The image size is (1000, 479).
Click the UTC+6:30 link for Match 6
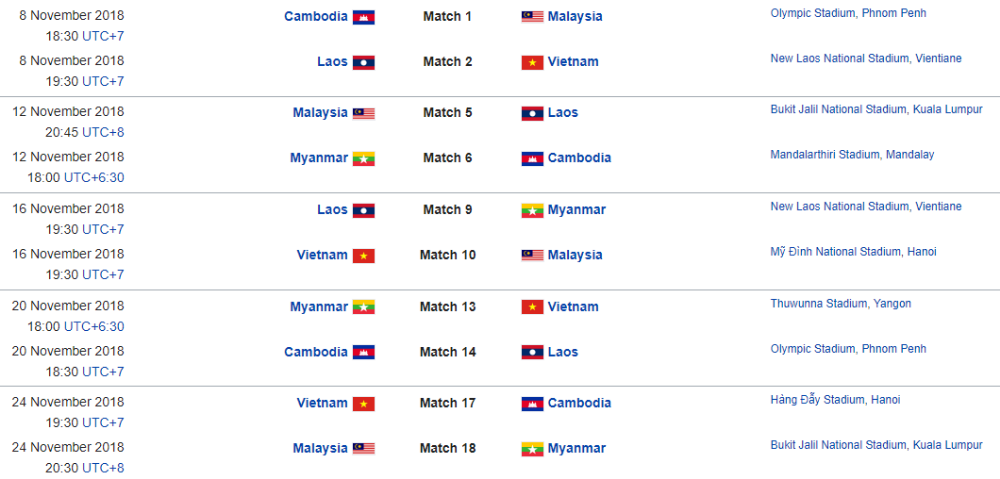tap(94, 178)
